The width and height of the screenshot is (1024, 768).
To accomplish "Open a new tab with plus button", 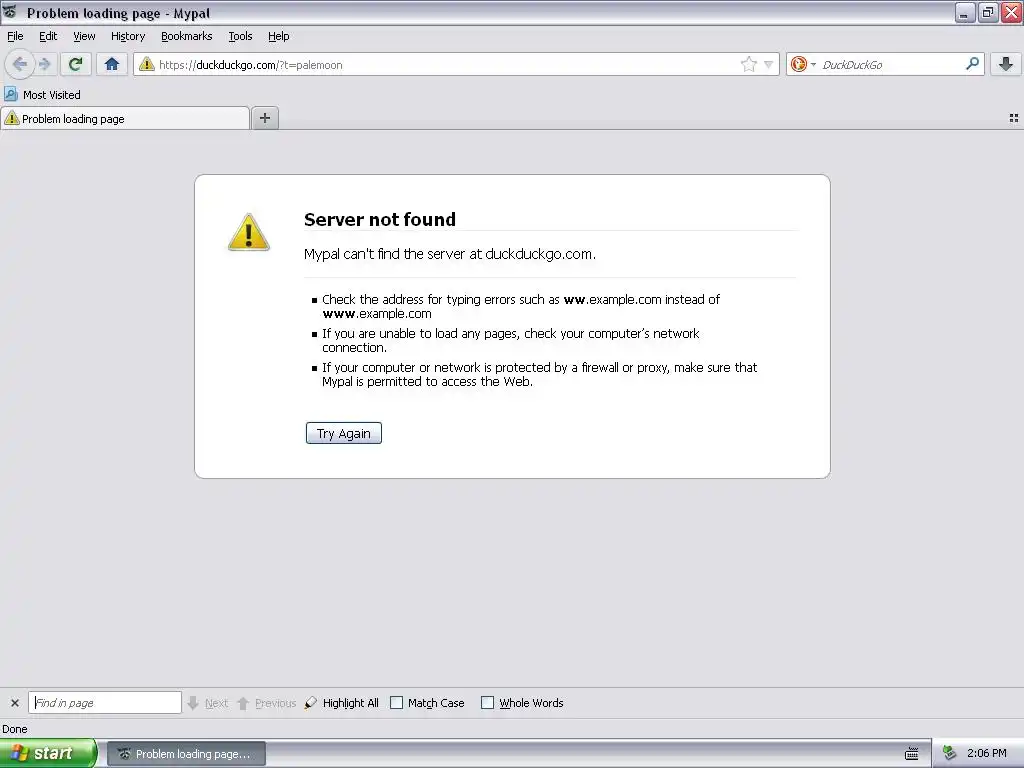I will coord(264,118).
